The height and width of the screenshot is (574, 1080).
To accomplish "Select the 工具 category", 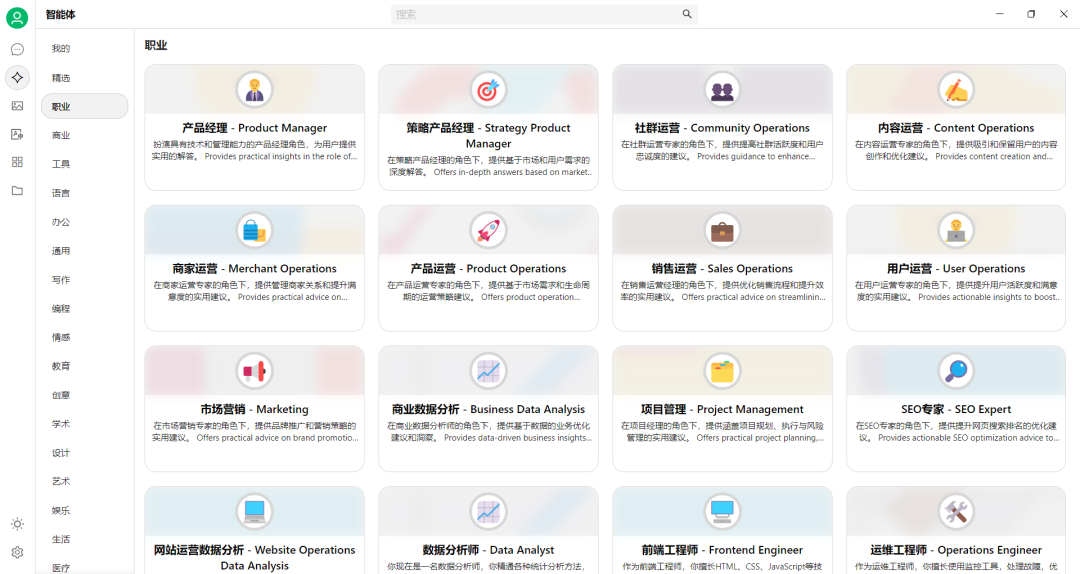I will [84, 164].
